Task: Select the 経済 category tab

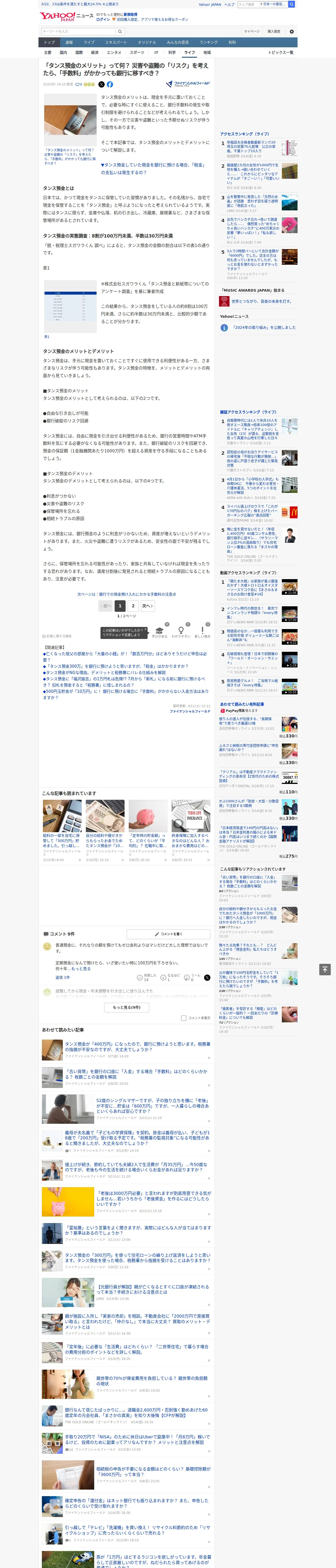Action: pos(94,52)
